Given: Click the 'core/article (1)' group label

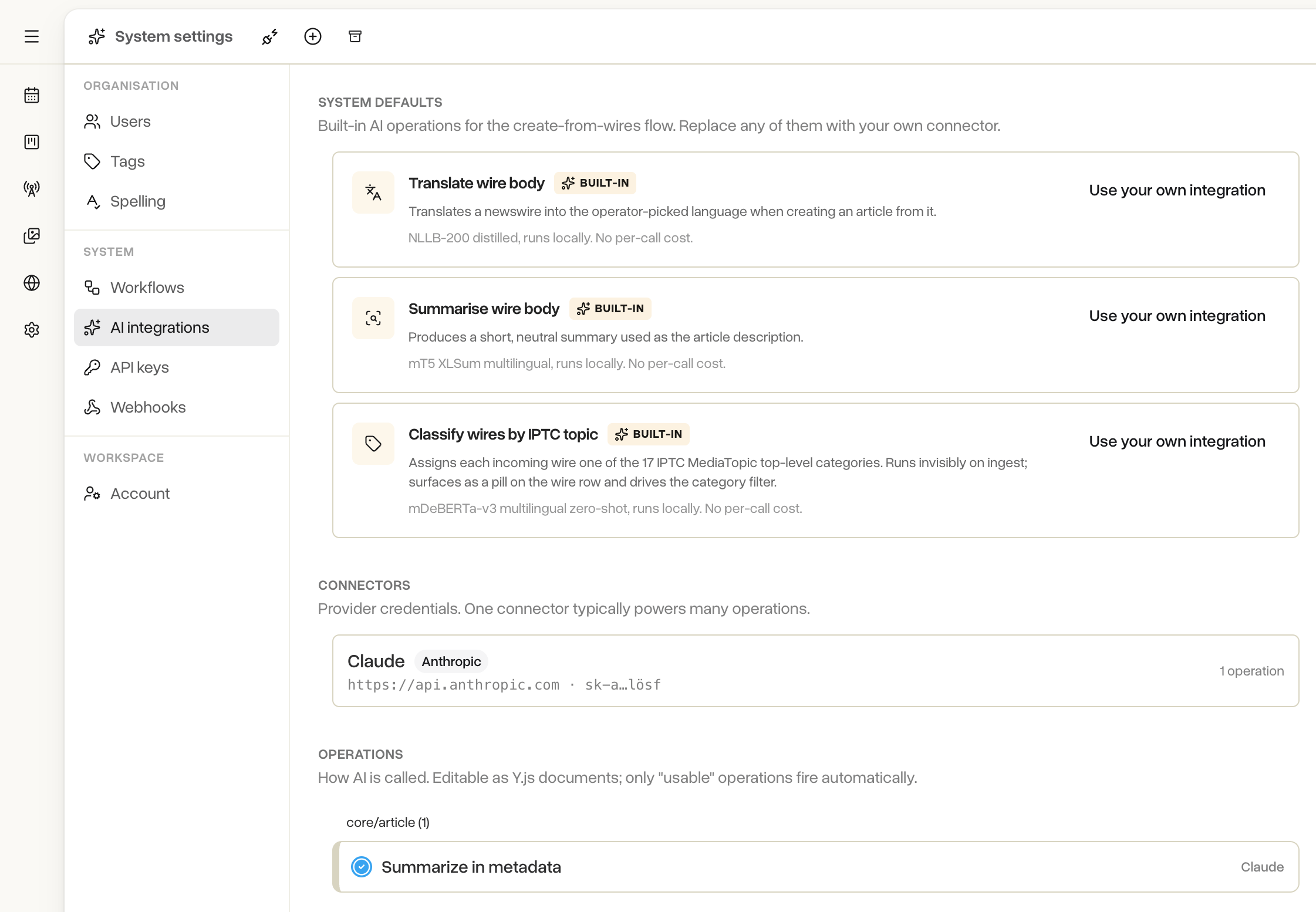Looking at the screenshot, I should click(x=388, y=822).
